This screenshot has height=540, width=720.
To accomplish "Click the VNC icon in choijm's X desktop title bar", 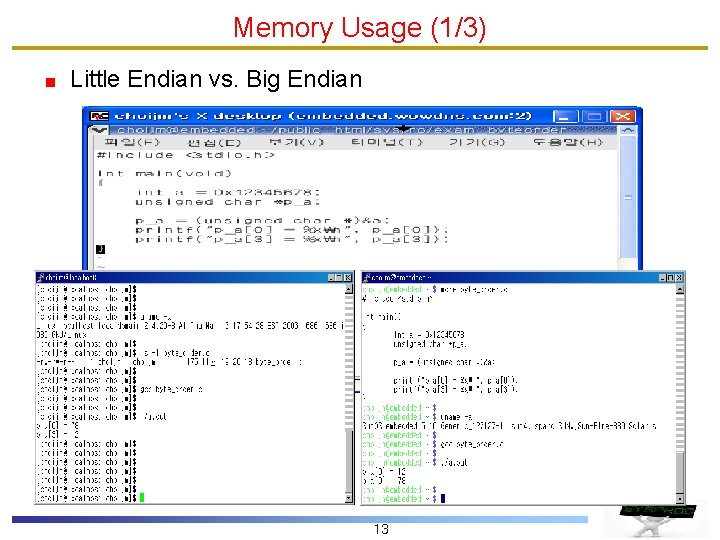I will pos(99,116).
